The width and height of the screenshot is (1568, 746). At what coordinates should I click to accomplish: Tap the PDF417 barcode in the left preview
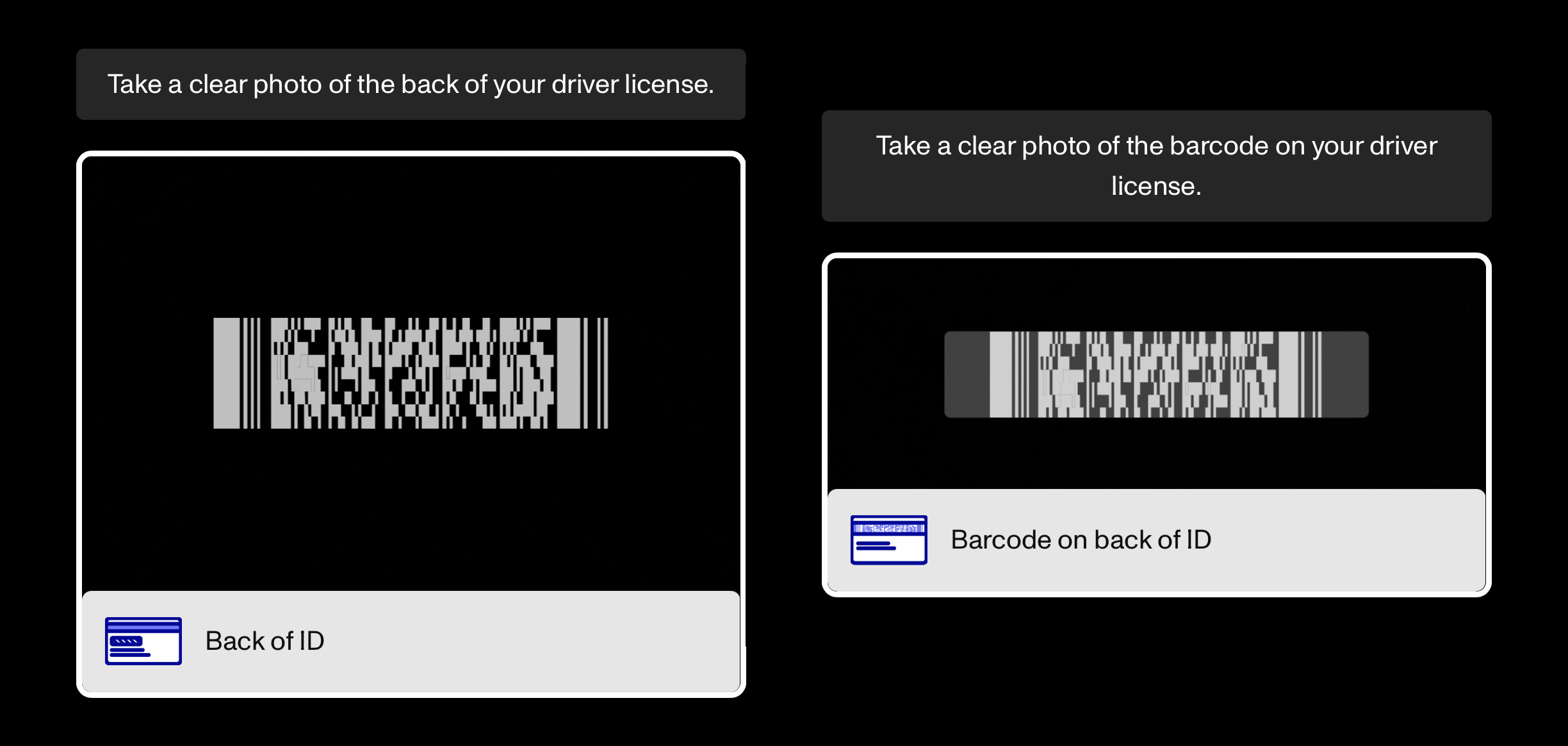pos(411,373)
